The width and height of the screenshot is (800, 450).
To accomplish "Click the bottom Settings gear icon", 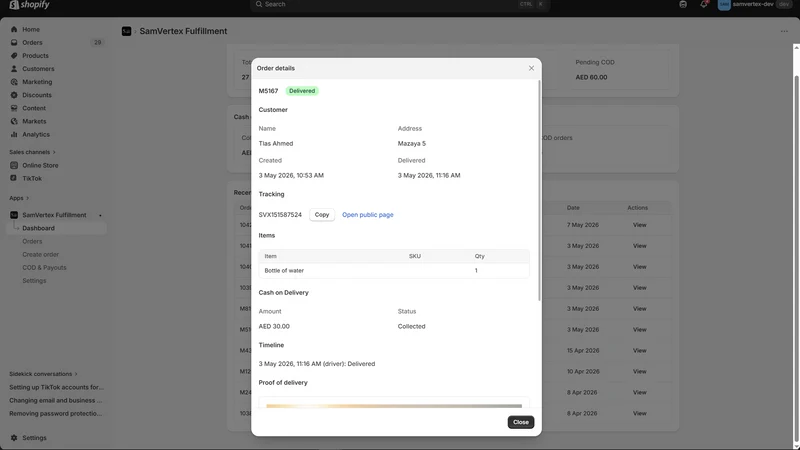I will [x=14, y=438].
